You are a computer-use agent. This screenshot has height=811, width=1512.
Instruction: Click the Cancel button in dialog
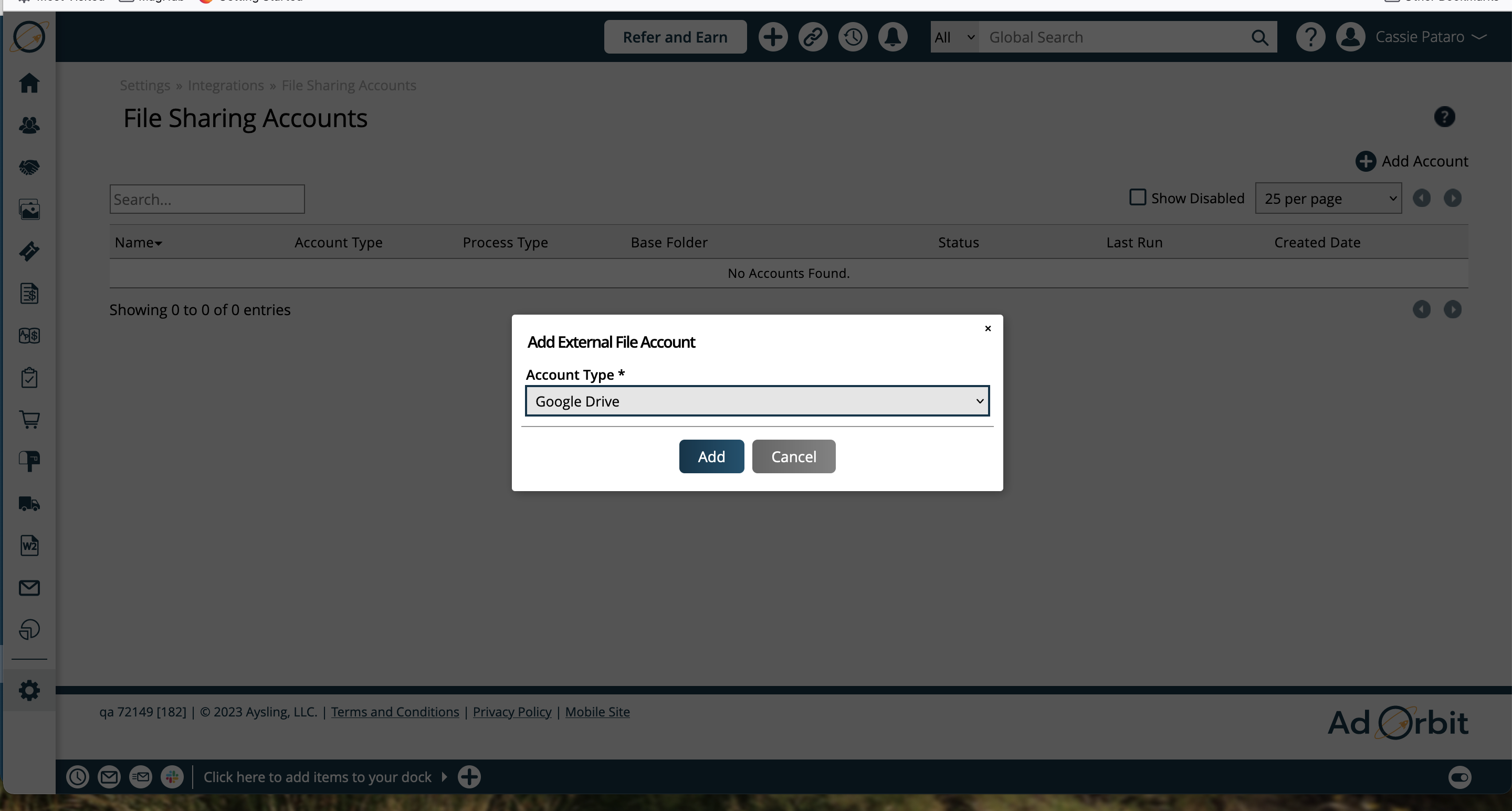click(x=793, y=456)
